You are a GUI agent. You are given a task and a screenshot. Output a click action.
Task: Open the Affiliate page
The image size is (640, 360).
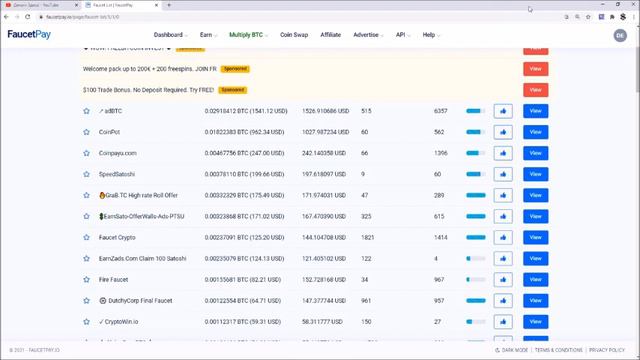[331, 35]
